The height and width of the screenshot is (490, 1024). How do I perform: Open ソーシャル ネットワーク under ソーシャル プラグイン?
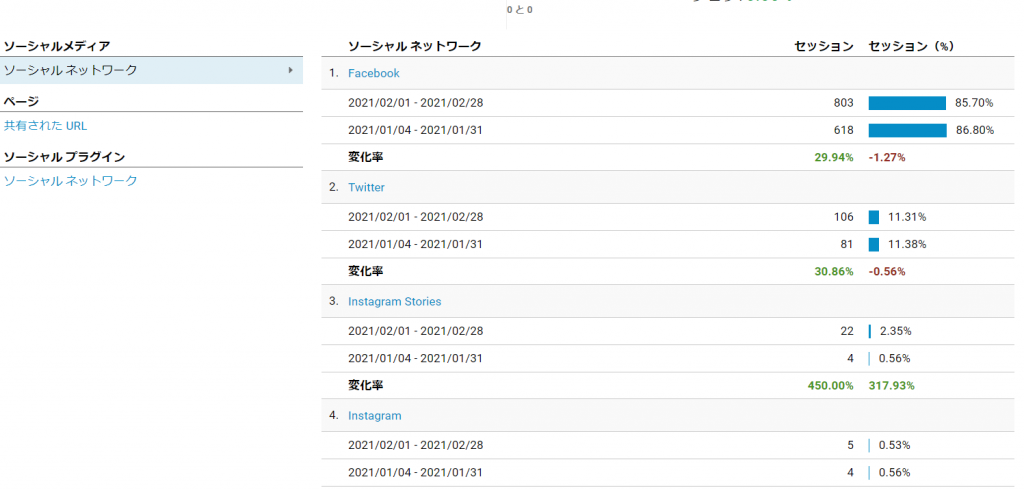coord(71,181)
